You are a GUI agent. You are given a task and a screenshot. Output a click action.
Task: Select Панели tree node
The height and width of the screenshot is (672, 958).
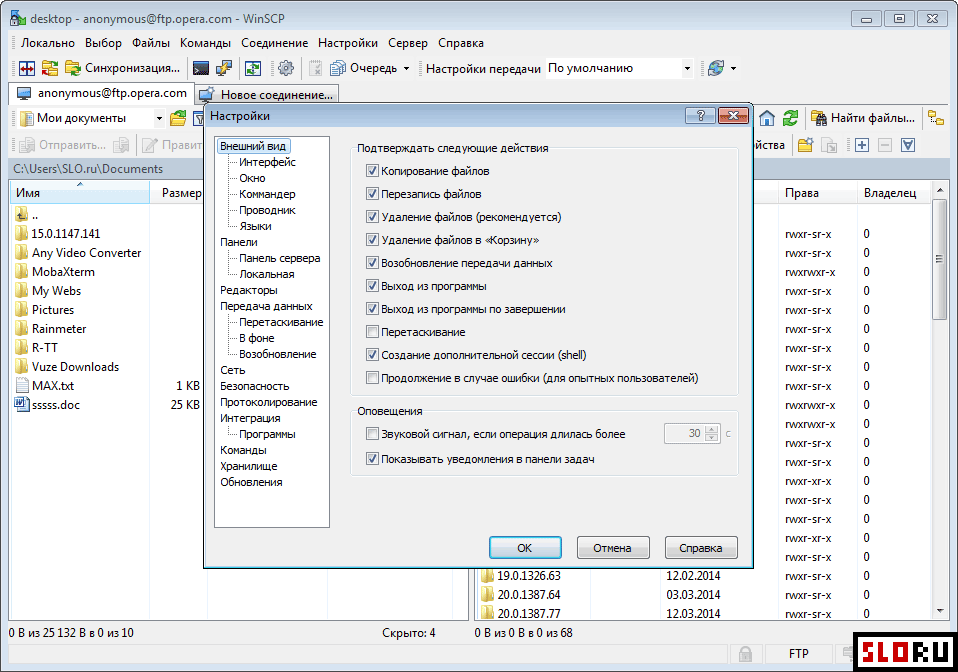click(238, 242)
